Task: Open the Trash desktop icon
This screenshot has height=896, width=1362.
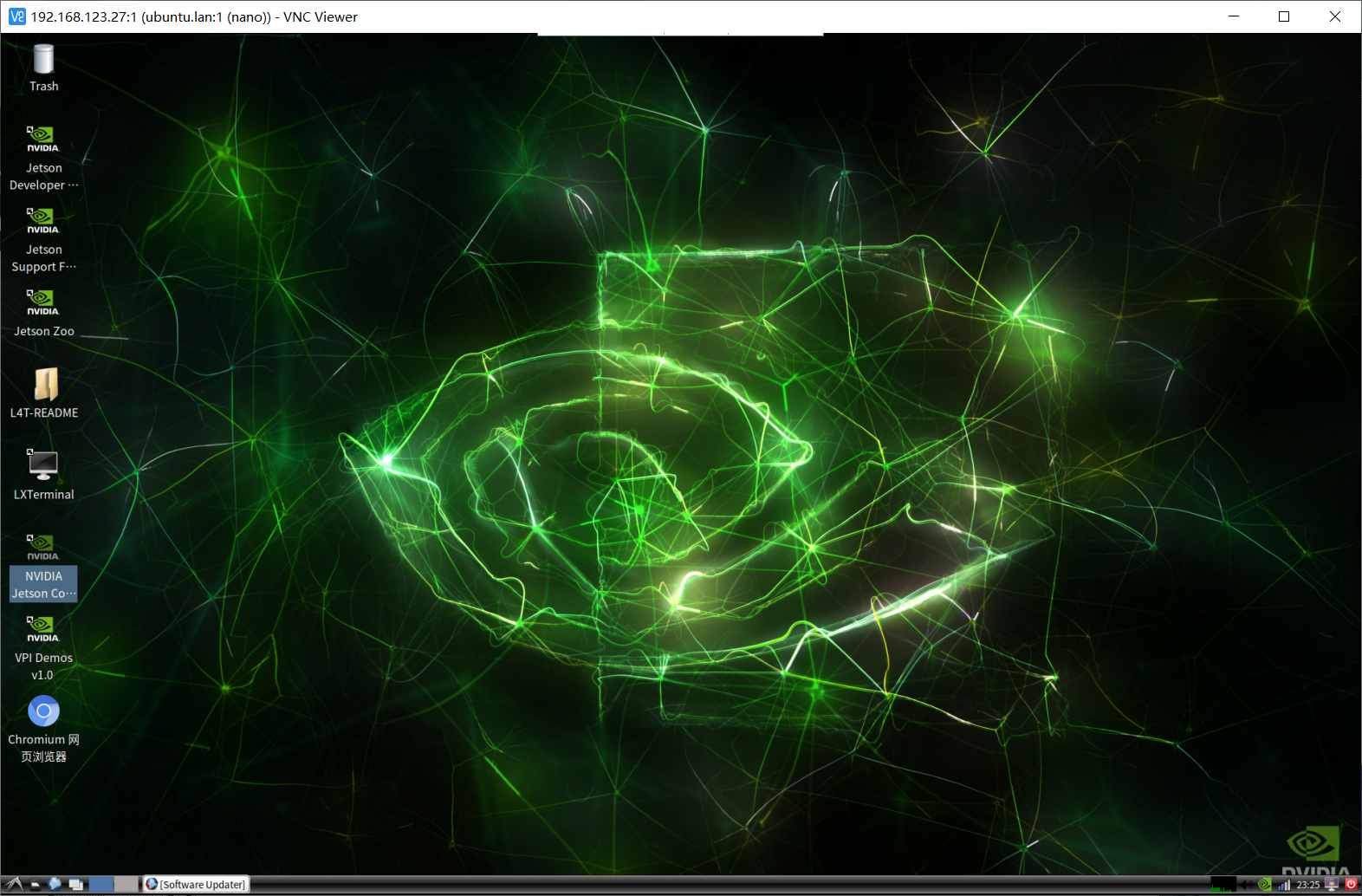Action: [x=43, y=68]
